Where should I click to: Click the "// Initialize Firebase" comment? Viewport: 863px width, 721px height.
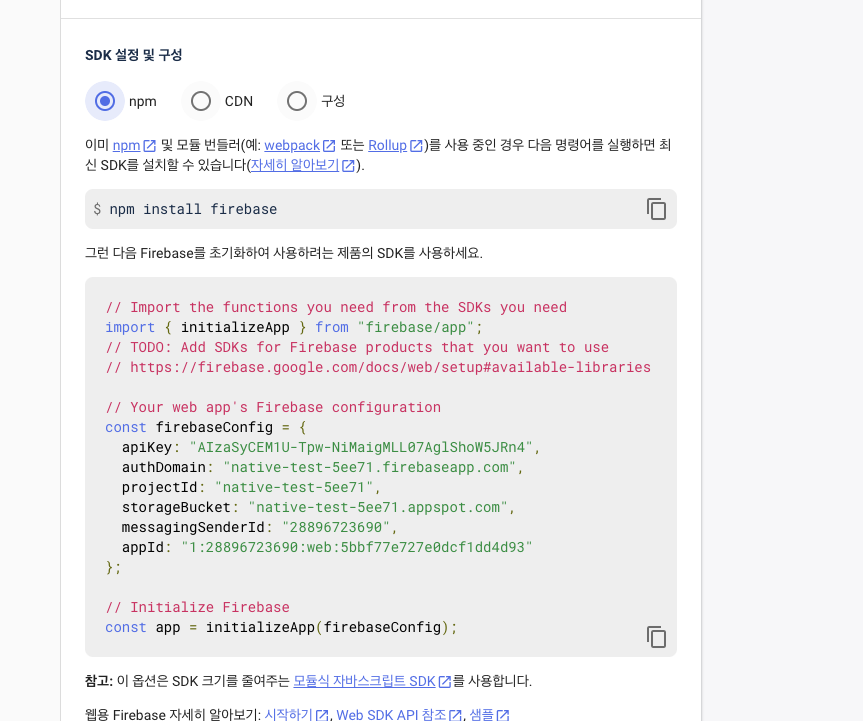(x=198, y=608)
